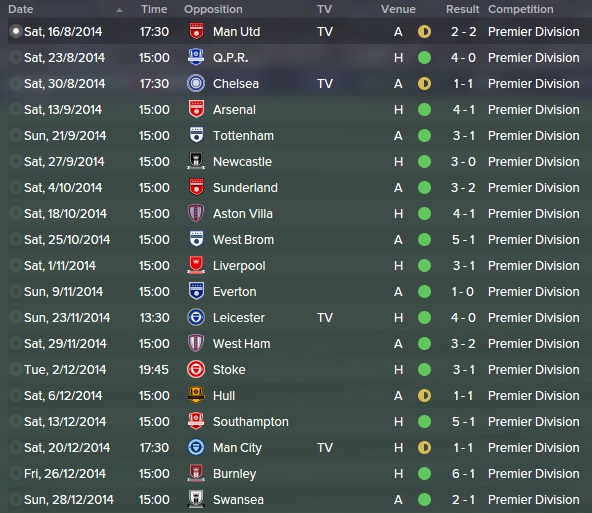Click the Stoke club crest
This screenshot has width=592, height=513.
click(196, 370)
